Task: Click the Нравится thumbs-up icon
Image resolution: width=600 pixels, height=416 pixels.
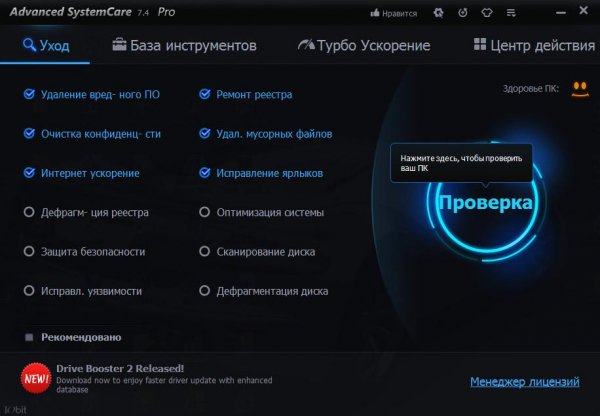Action: coord(375,13)
